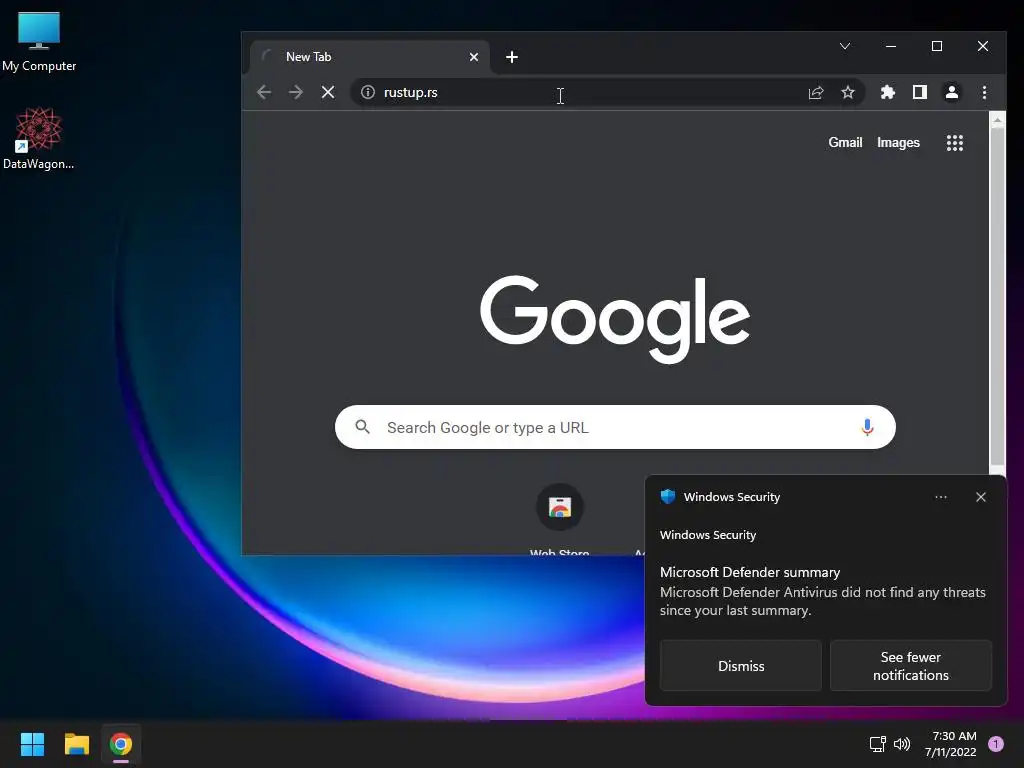Click the Search Google or type a URL box
The height and width of the screenshot is (768, 1024).
point(615,427)
